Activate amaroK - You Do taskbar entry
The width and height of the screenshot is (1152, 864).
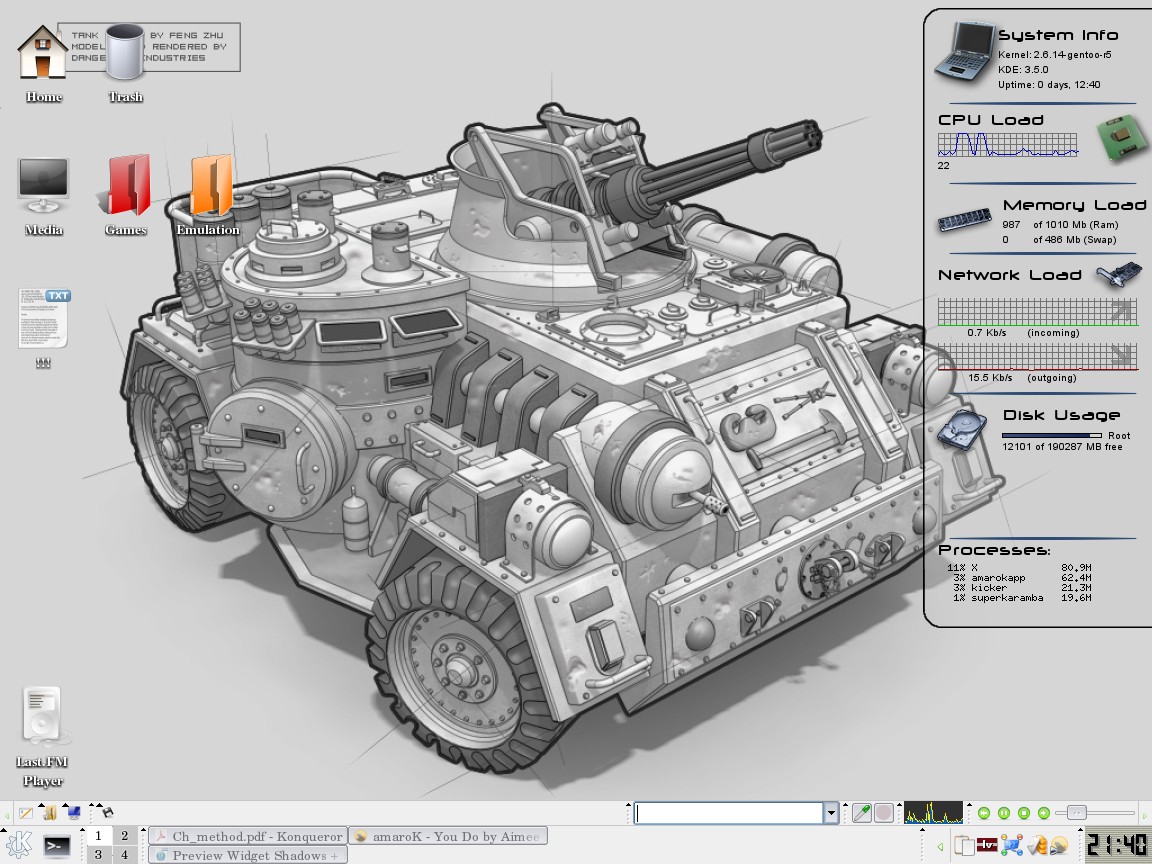(x=447, y=836)
